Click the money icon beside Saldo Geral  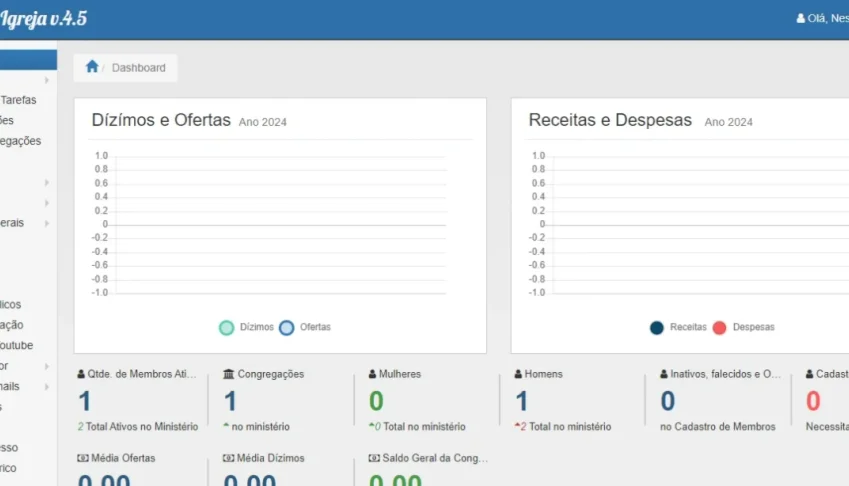pyautogui.click(x=374, y=458)
